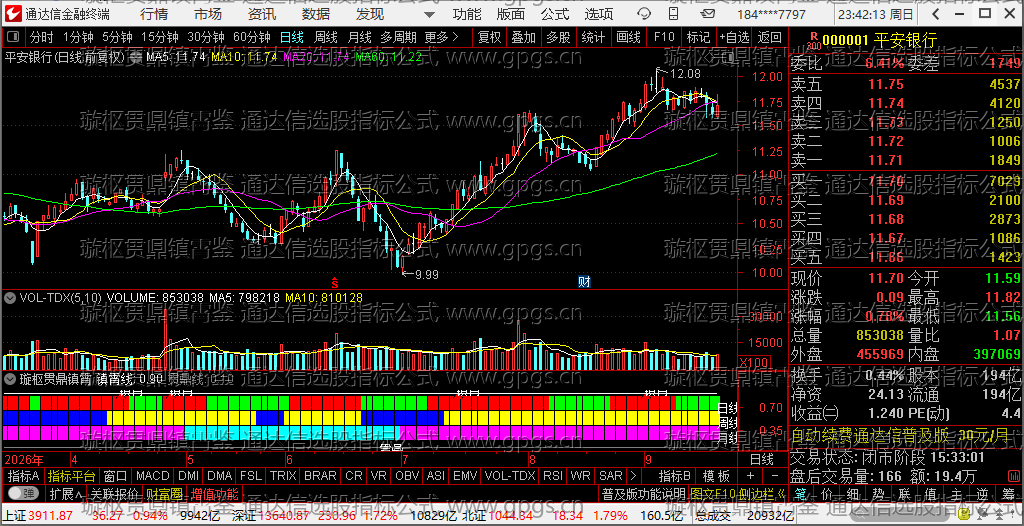The height and width of the screenshot is (526, 1024).
Task: Expand 更多 periods chevron
Action: point(455,37)
